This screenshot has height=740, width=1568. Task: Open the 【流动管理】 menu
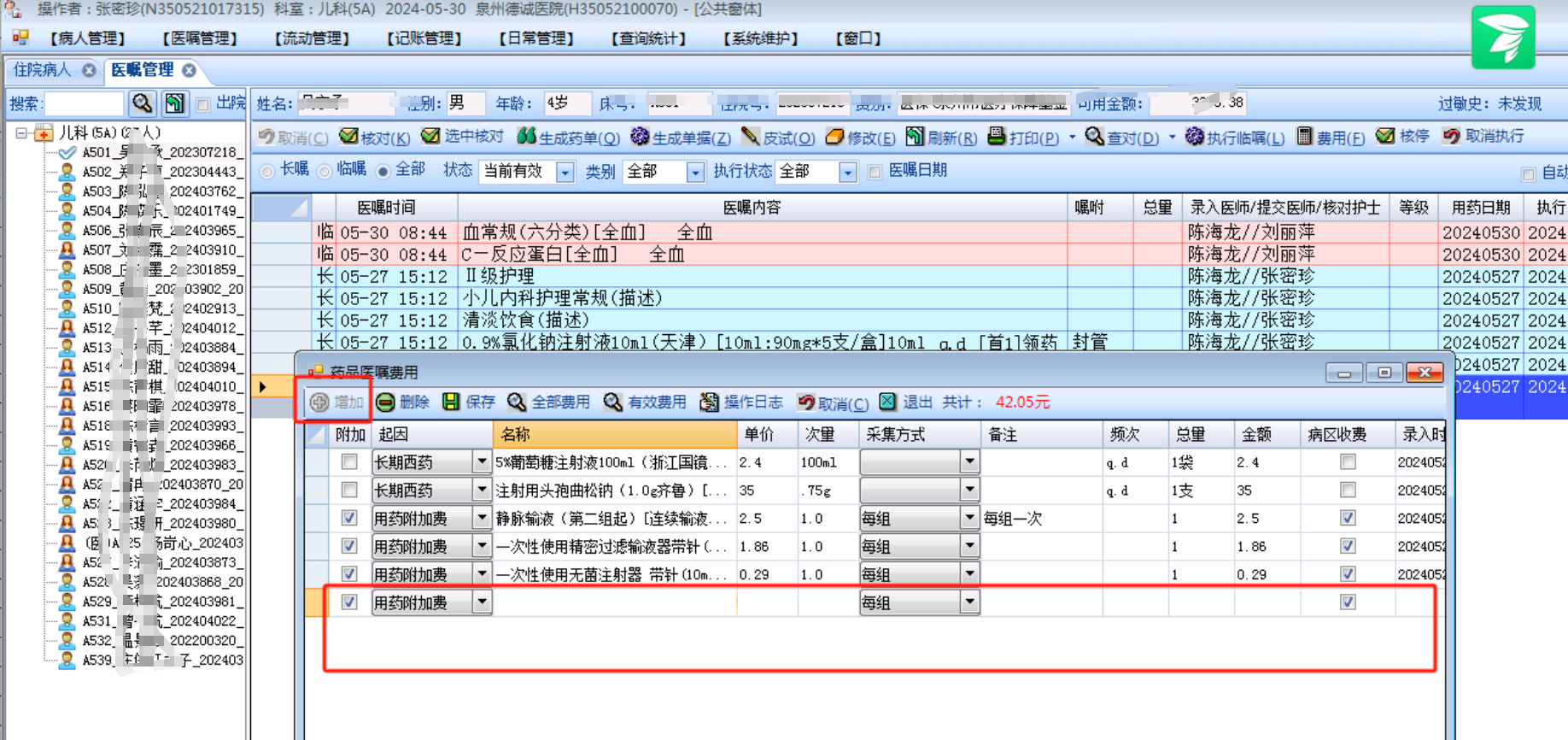click(313, 38)
